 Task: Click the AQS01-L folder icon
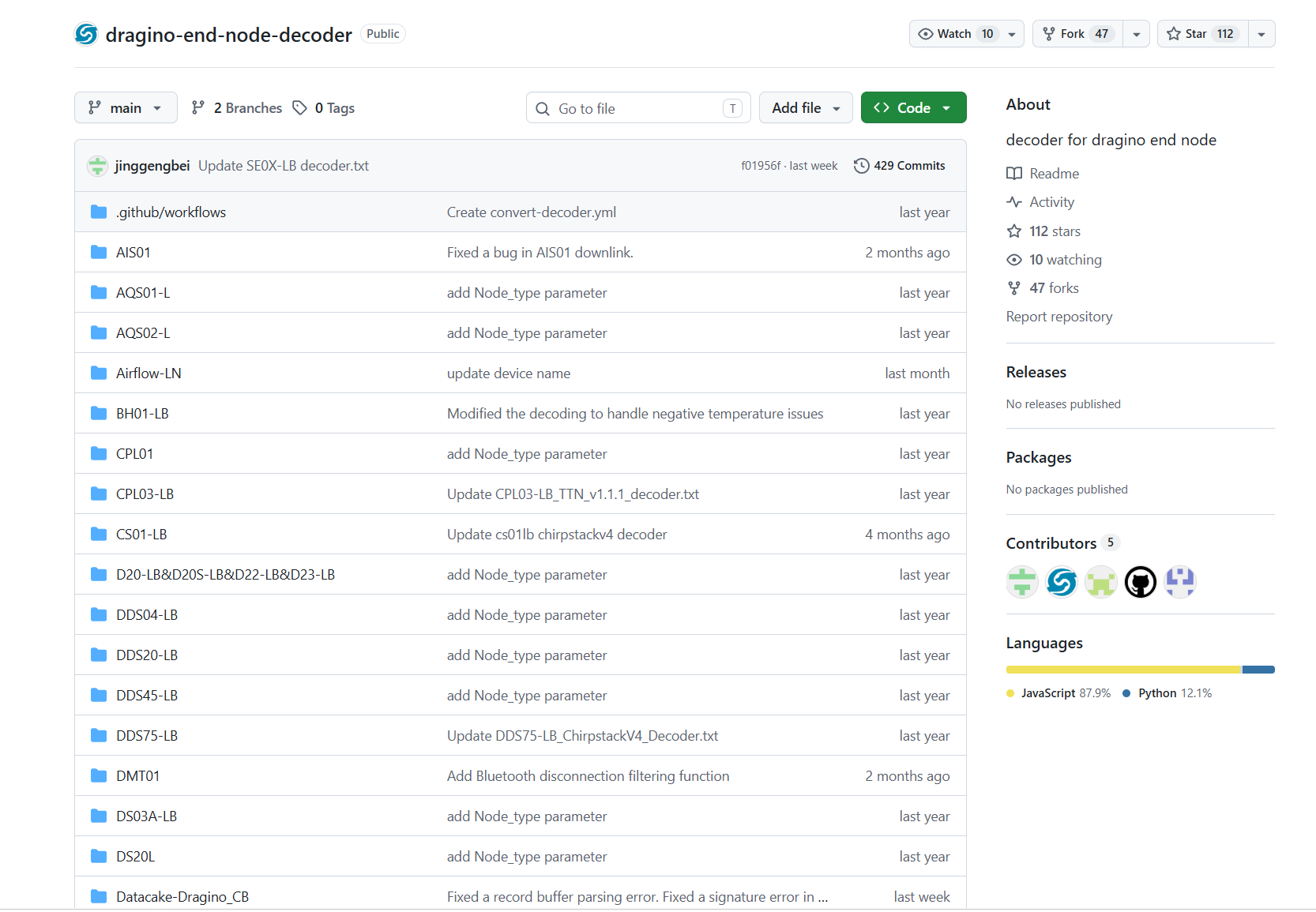(99, 292)
